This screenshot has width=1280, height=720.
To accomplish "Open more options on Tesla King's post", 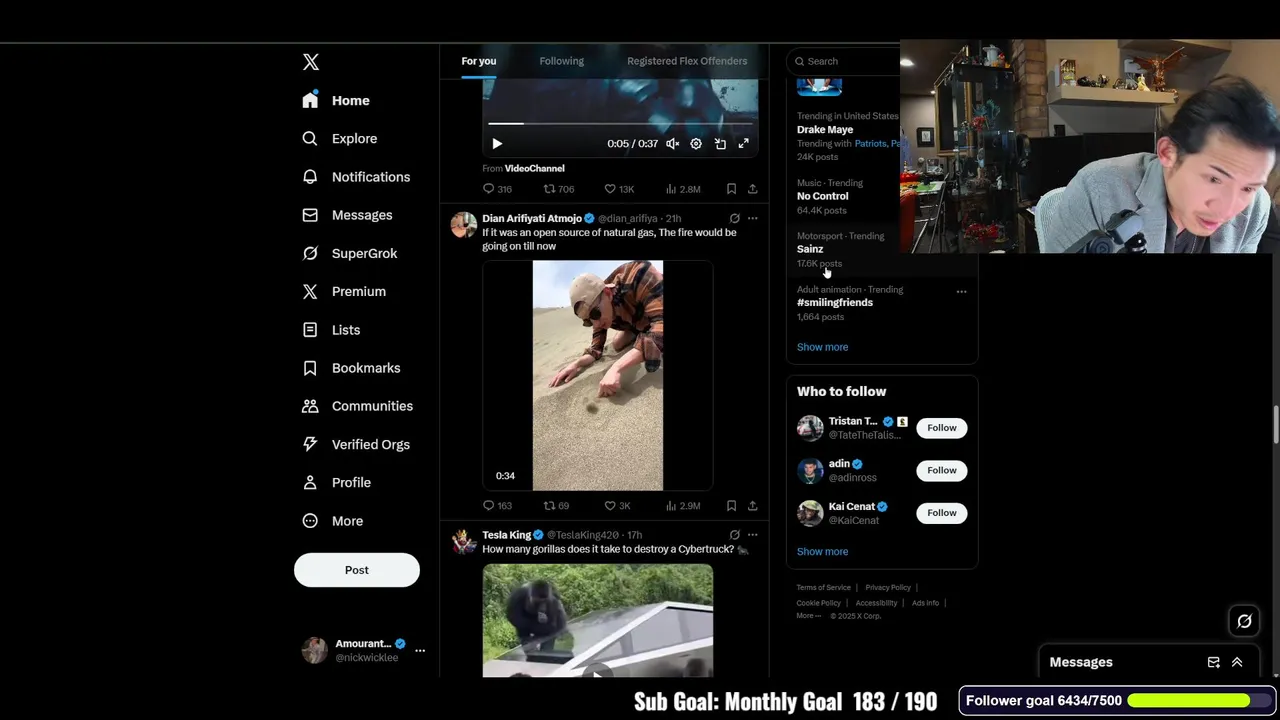I will point(752,535).
